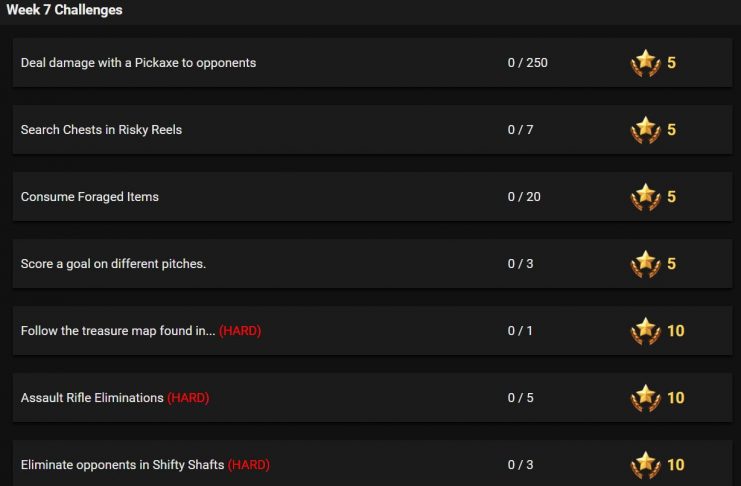741x486 pixels.
Task: Click the 0 / 7 progress counter
Action: (x=520, y=130)
